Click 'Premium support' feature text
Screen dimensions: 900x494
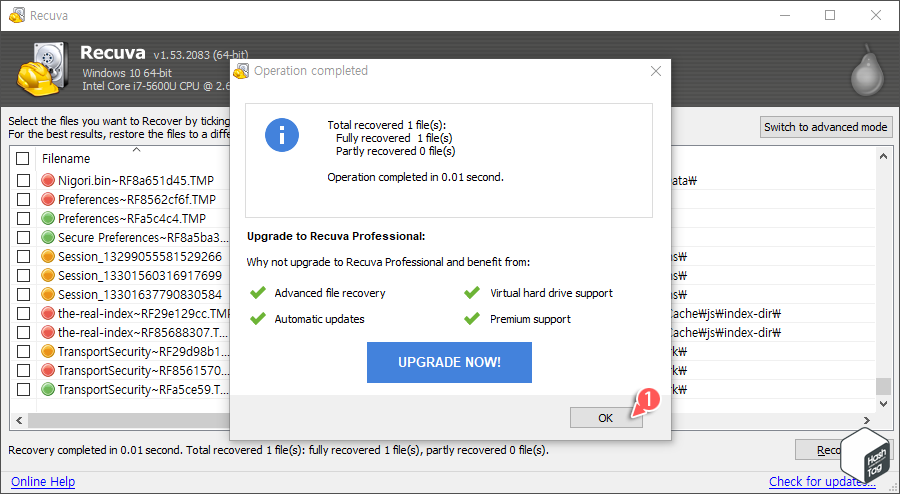[x=530, y=319]
